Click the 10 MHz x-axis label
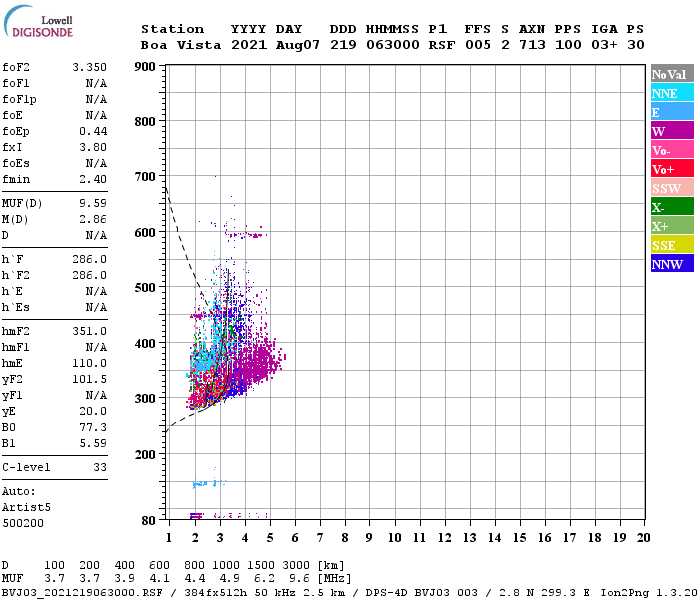700x600 pixels. (394, 538)
